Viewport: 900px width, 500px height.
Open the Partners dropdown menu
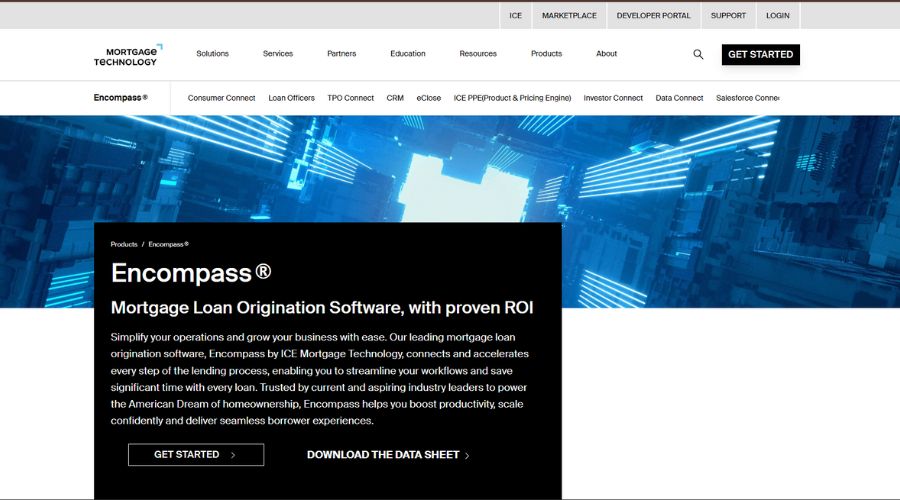point(341,54)
